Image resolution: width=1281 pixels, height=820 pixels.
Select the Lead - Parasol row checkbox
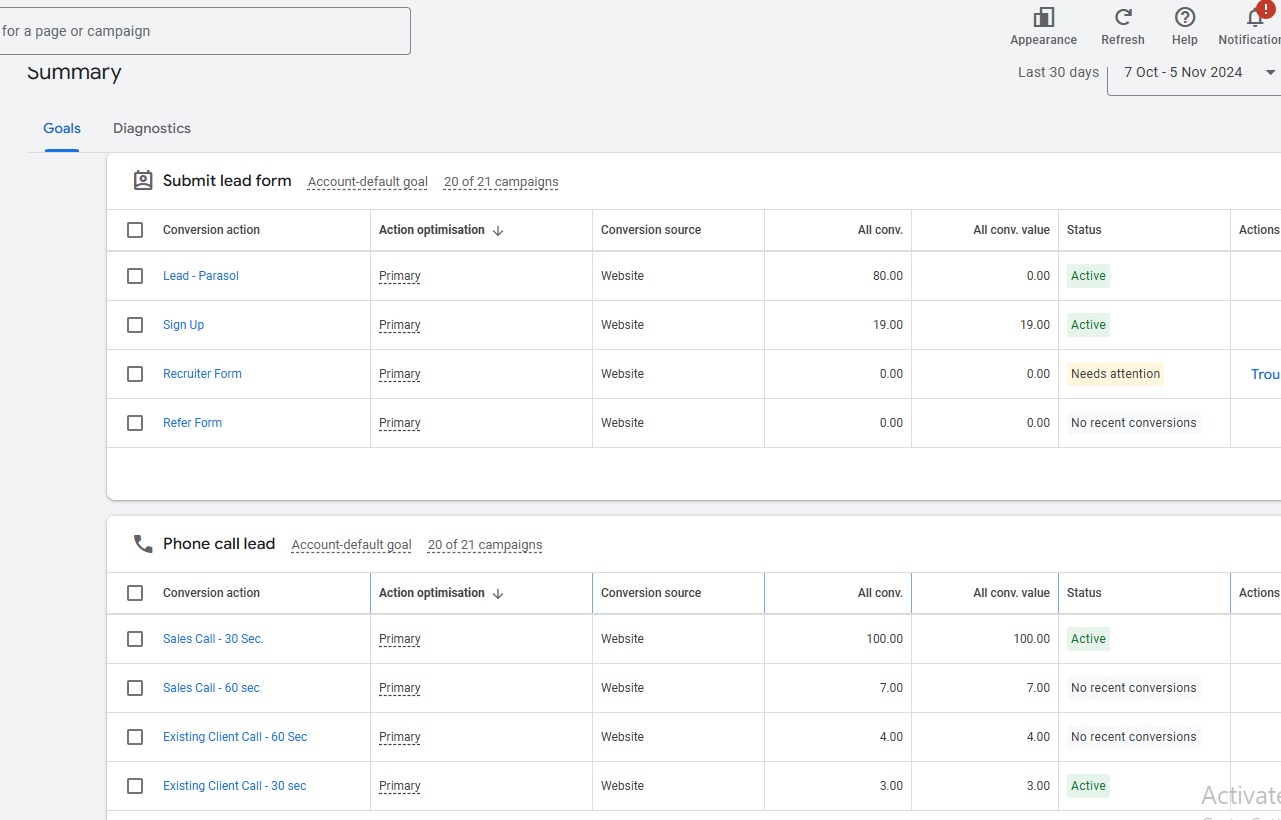pos(135,276)
